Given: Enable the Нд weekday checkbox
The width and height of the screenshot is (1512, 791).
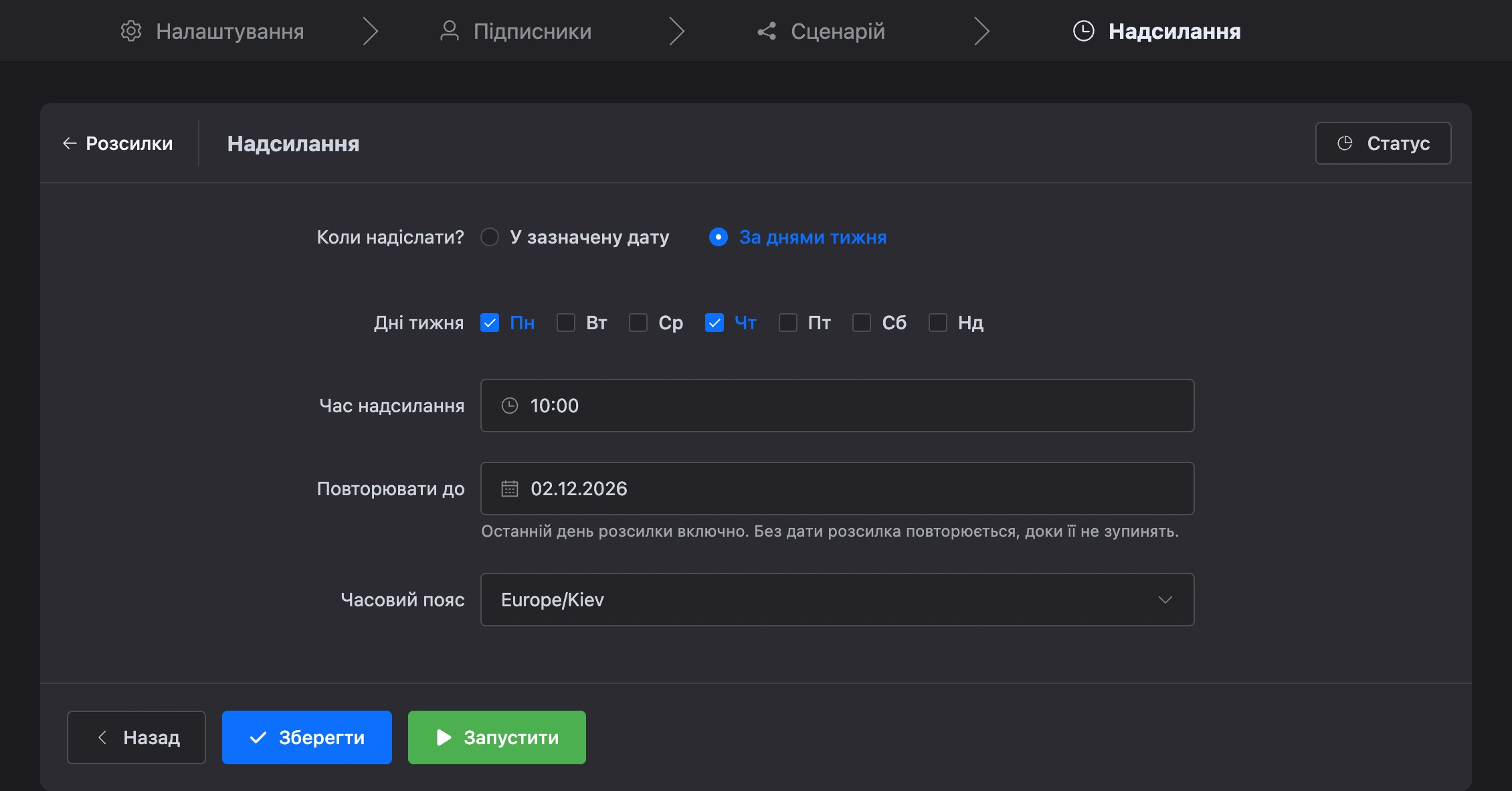Looking at the screenshot, I should tap(938, 323).
